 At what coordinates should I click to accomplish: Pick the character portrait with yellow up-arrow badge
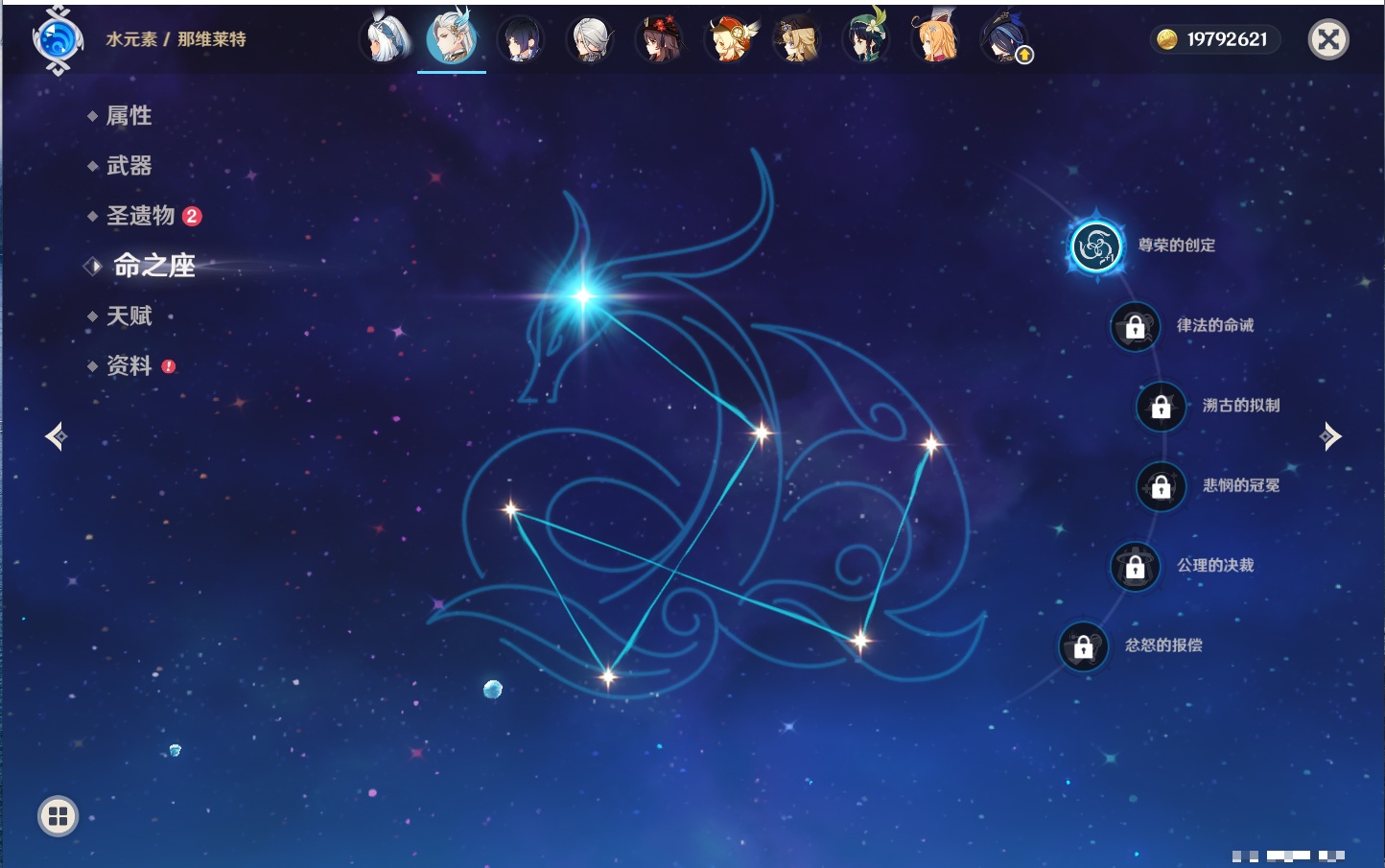(1004, 40)
